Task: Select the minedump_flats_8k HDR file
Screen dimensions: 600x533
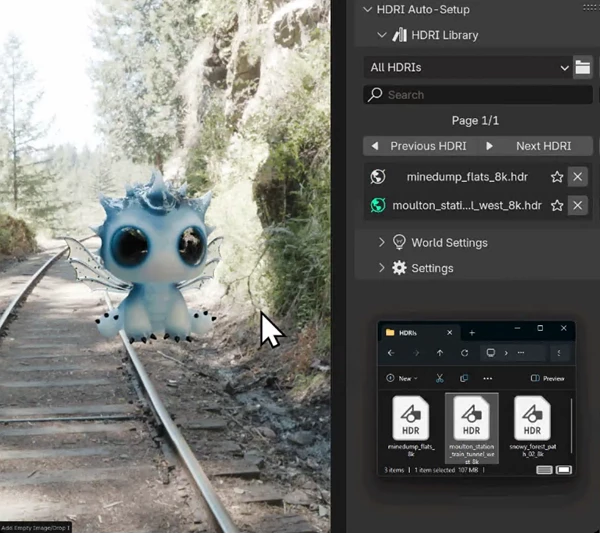Action: click(411, 427)
